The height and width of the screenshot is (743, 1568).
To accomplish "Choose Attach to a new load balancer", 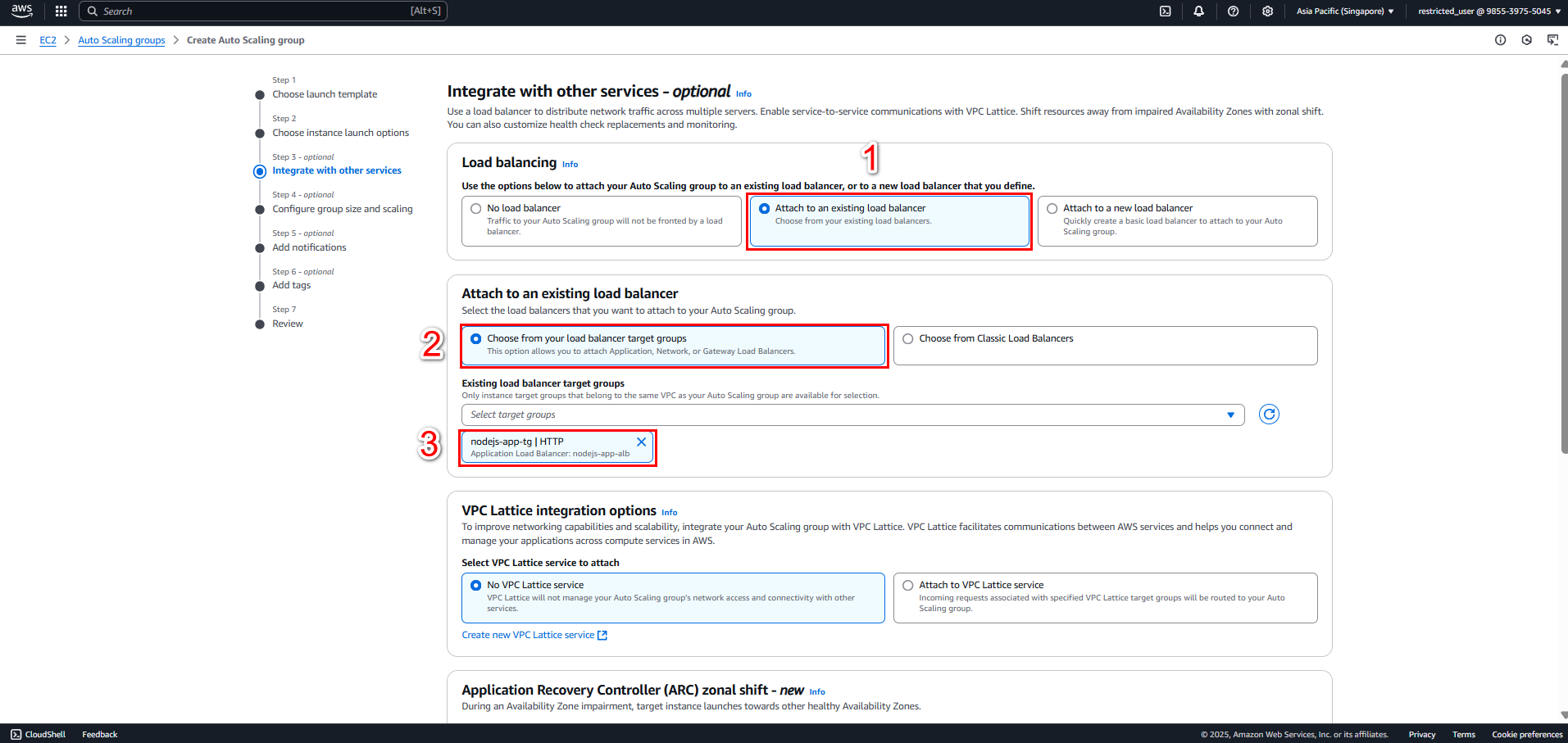I will coord(1177,221).
